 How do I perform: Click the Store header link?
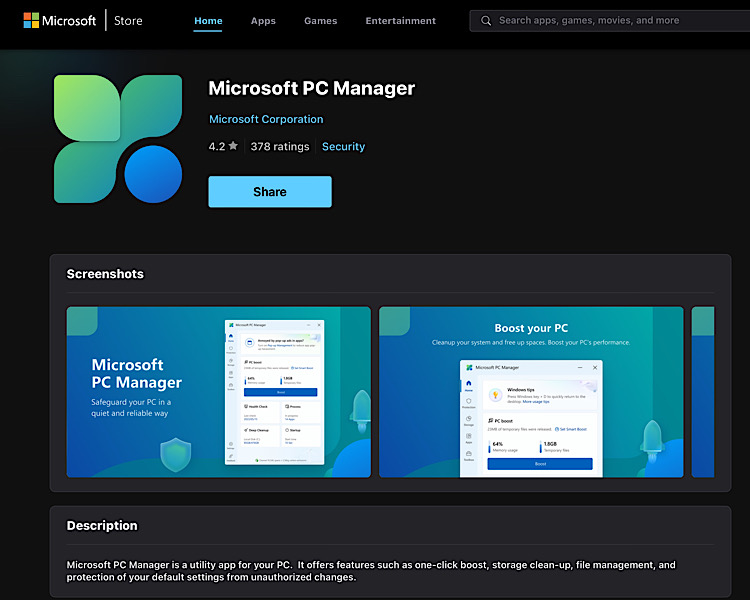(128, 21)
